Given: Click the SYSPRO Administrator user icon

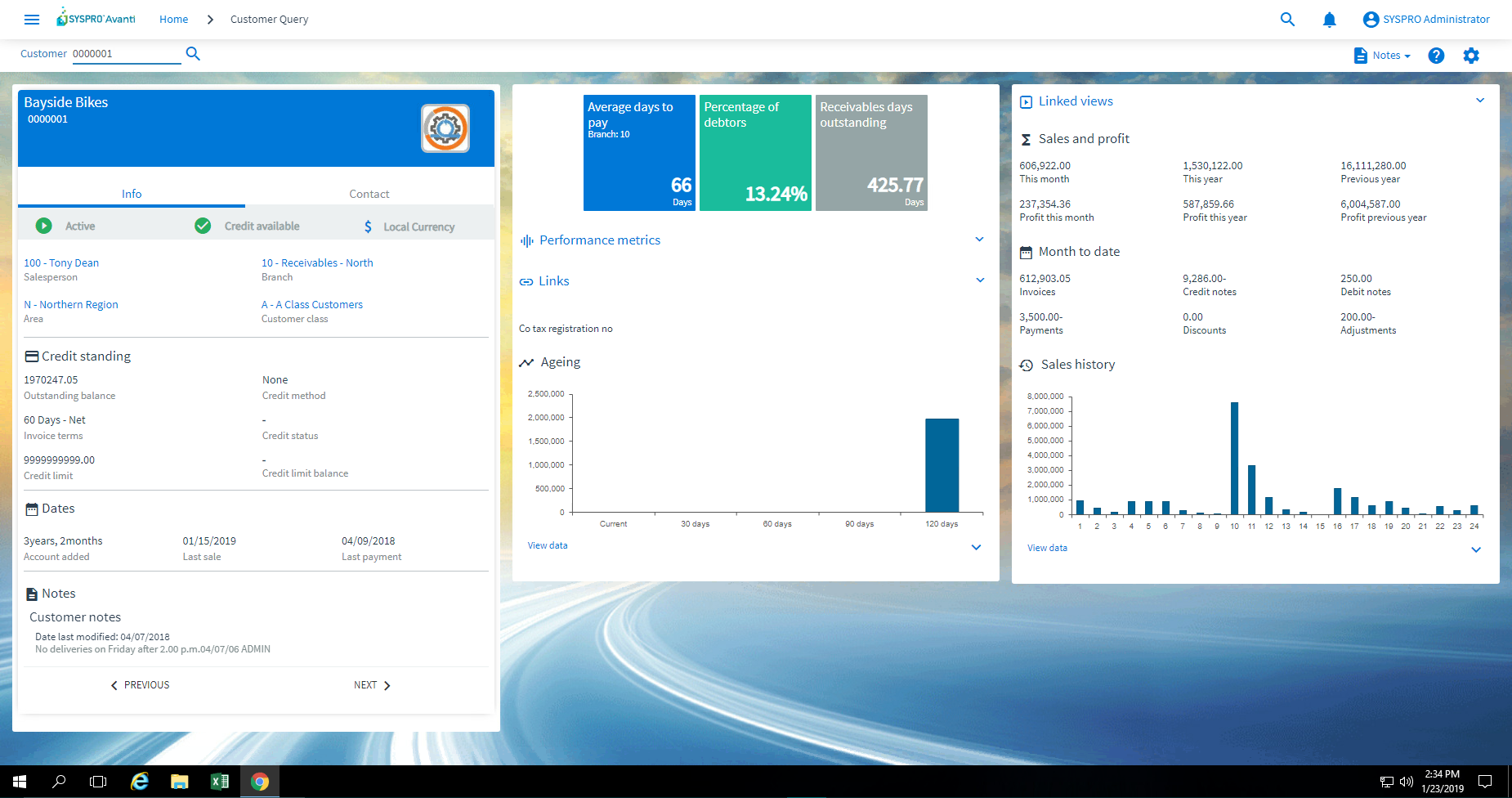Looking at the screenshot, I should point(1371,20).
